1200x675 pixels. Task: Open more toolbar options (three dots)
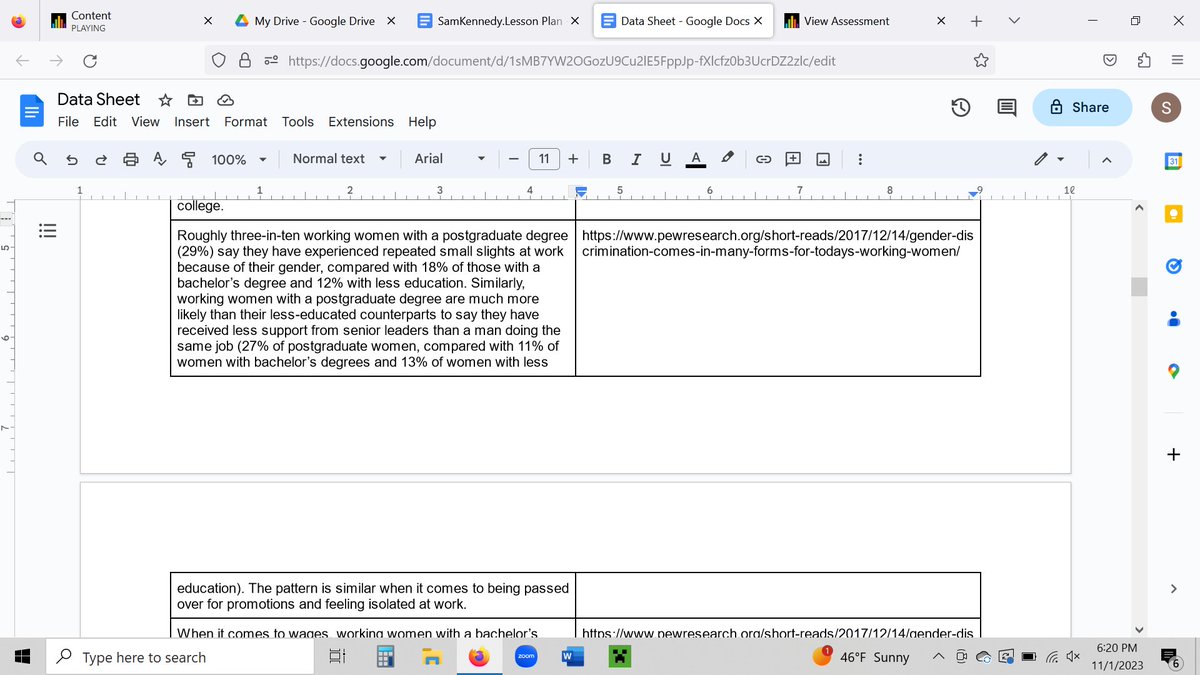[860, 159]
